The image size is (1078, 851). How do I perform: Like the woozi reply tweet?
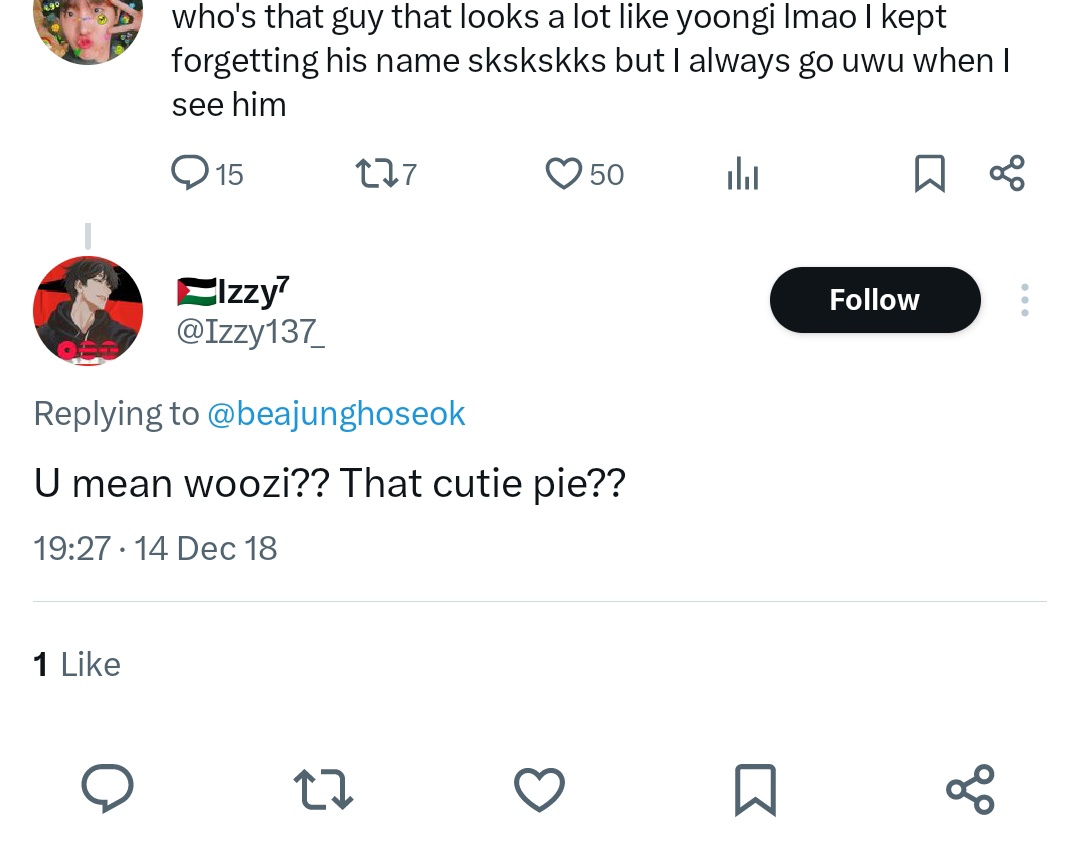pos(540,789)
